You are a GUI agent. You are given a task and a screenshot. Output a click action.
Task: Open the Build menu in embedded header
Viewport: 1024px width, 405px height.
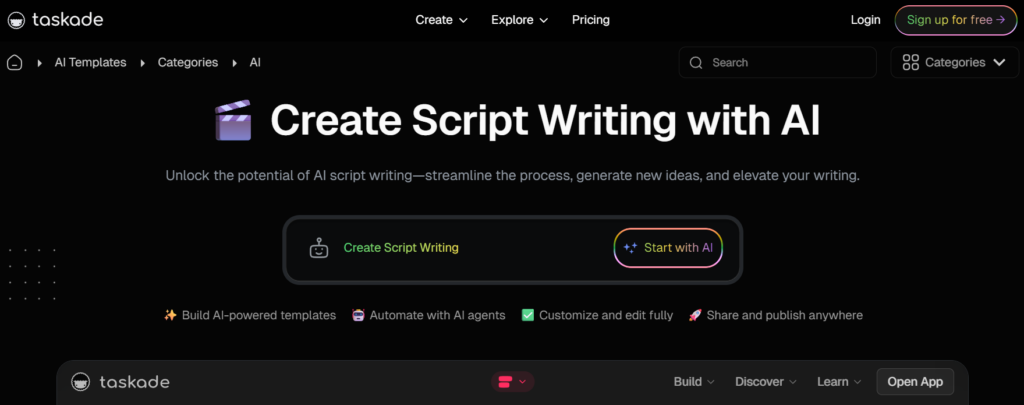point(694,382)
